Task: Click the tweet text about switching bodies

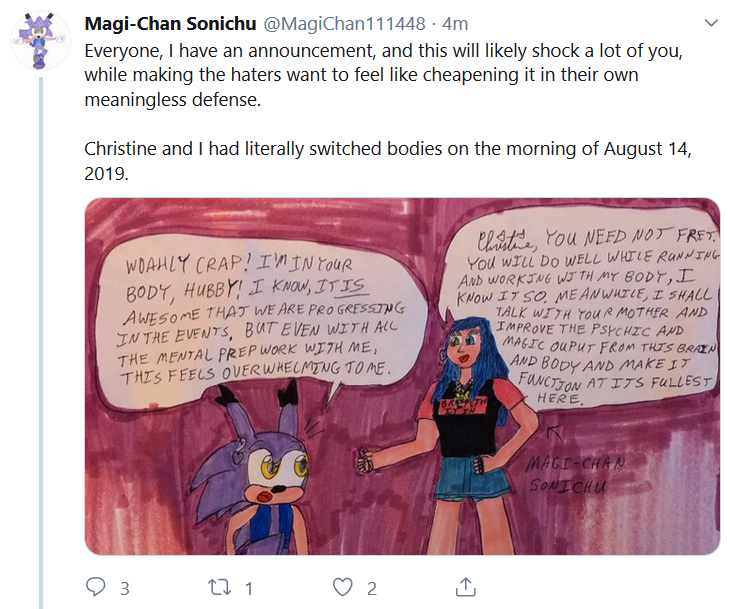Action: point(387,161)
